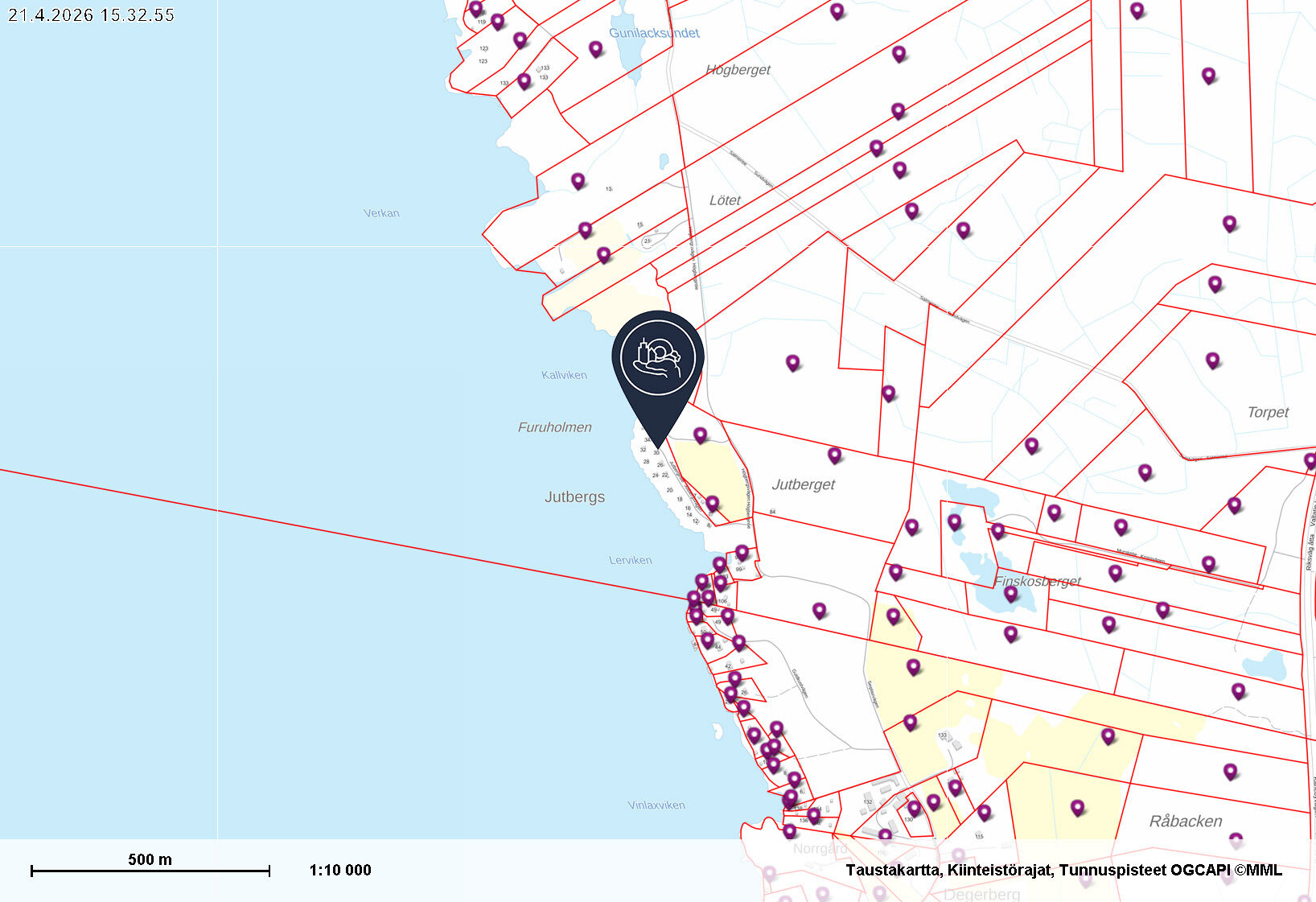
Task: Click purple marker just right of navy pin tip
Action: tap(701, 435)
